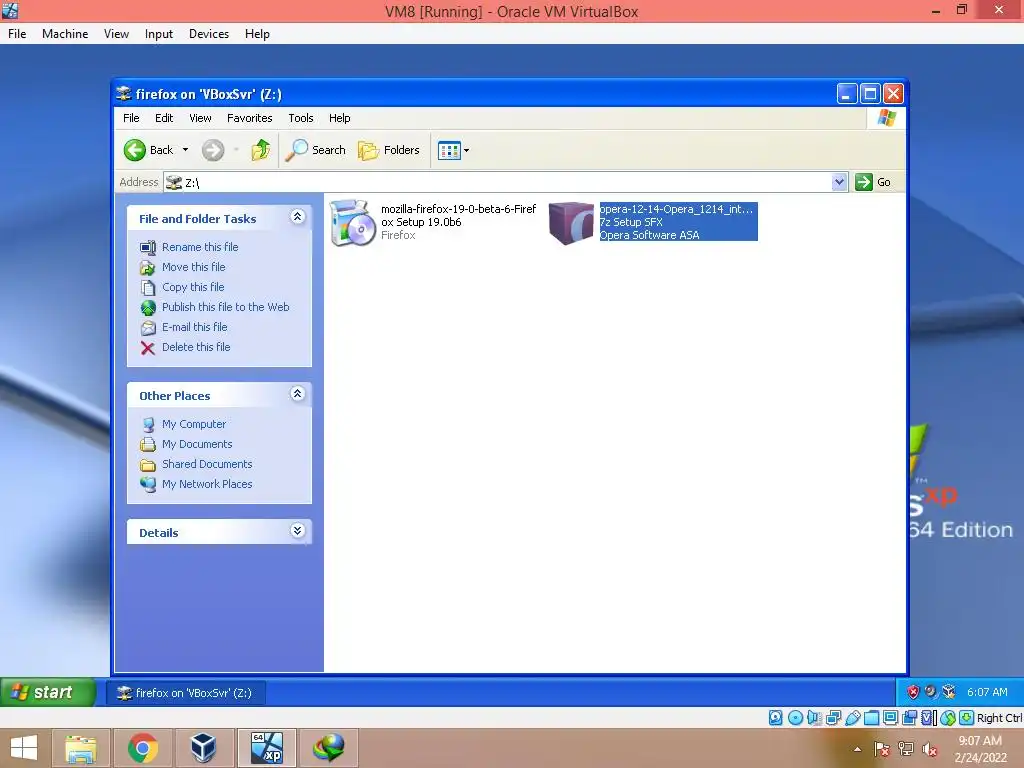
Task: Open the Explorer Edit menu
Action: 164,118
